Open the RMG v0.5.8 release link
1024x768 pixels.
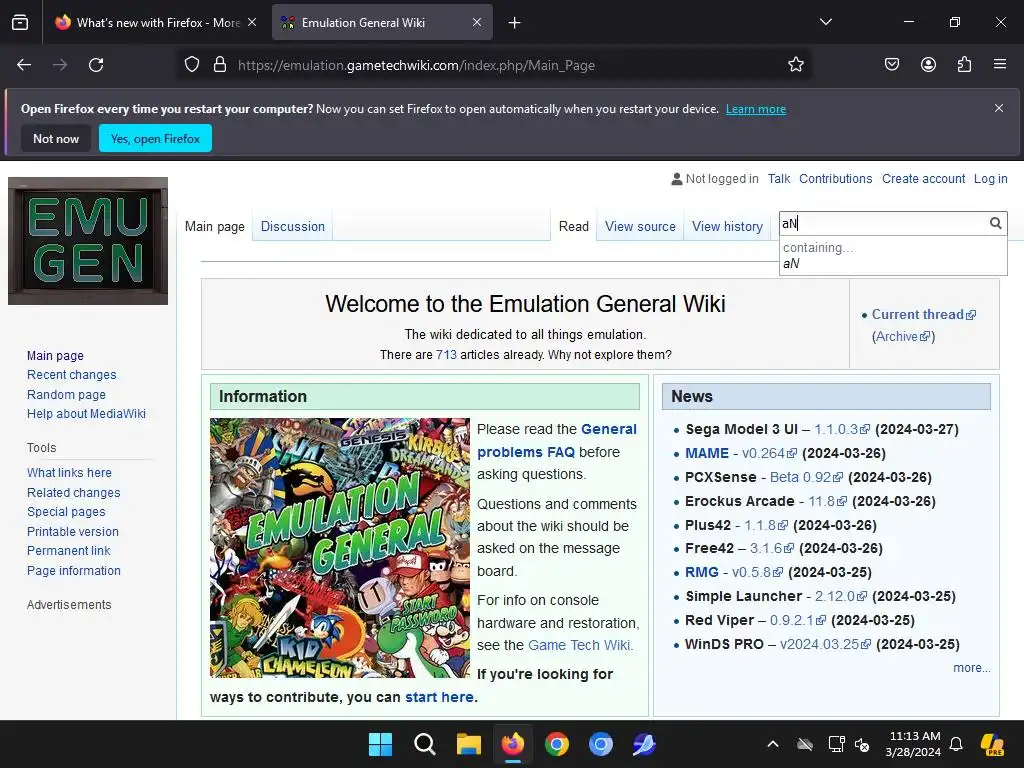pyautogui.click(x=757, y=572)
